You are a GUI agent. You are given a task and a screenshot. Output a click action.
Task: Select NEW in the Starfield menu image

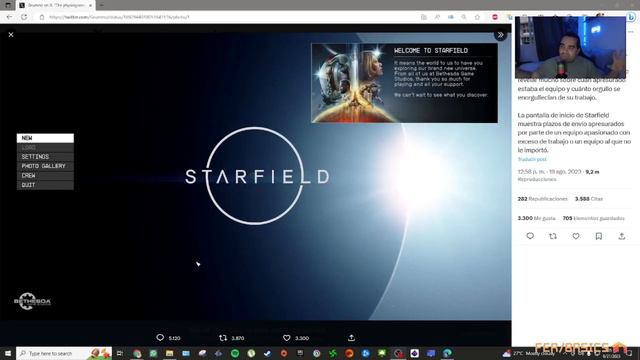45,138
